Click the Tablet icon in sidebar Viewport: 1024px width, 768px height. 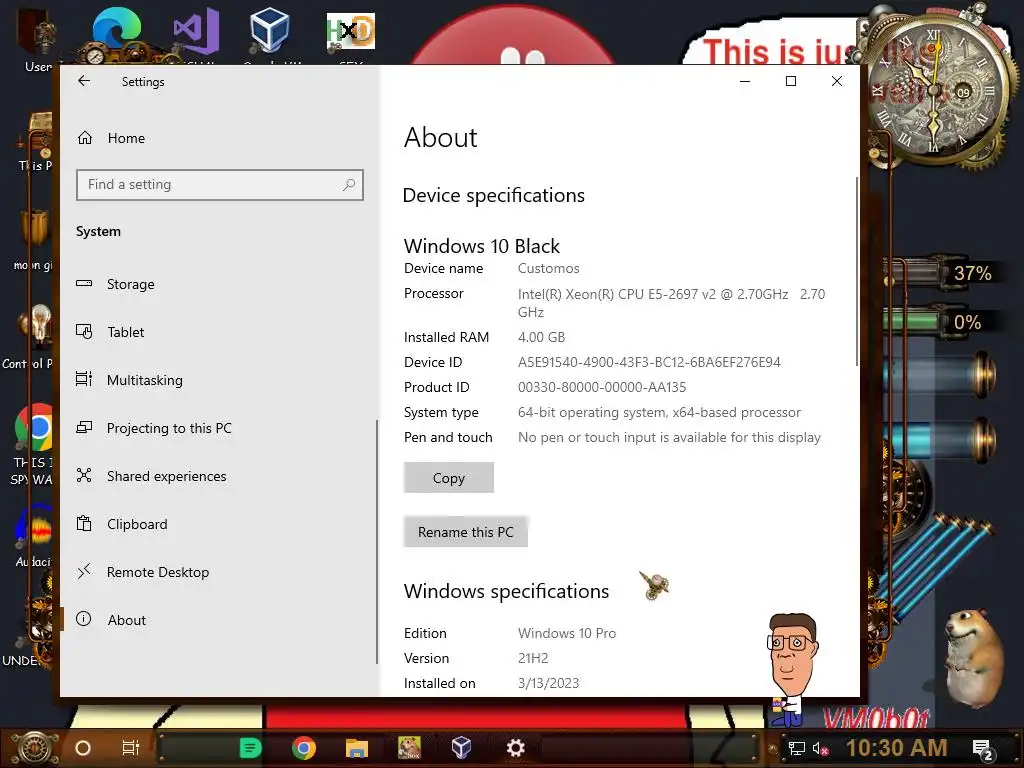[84, 332]
